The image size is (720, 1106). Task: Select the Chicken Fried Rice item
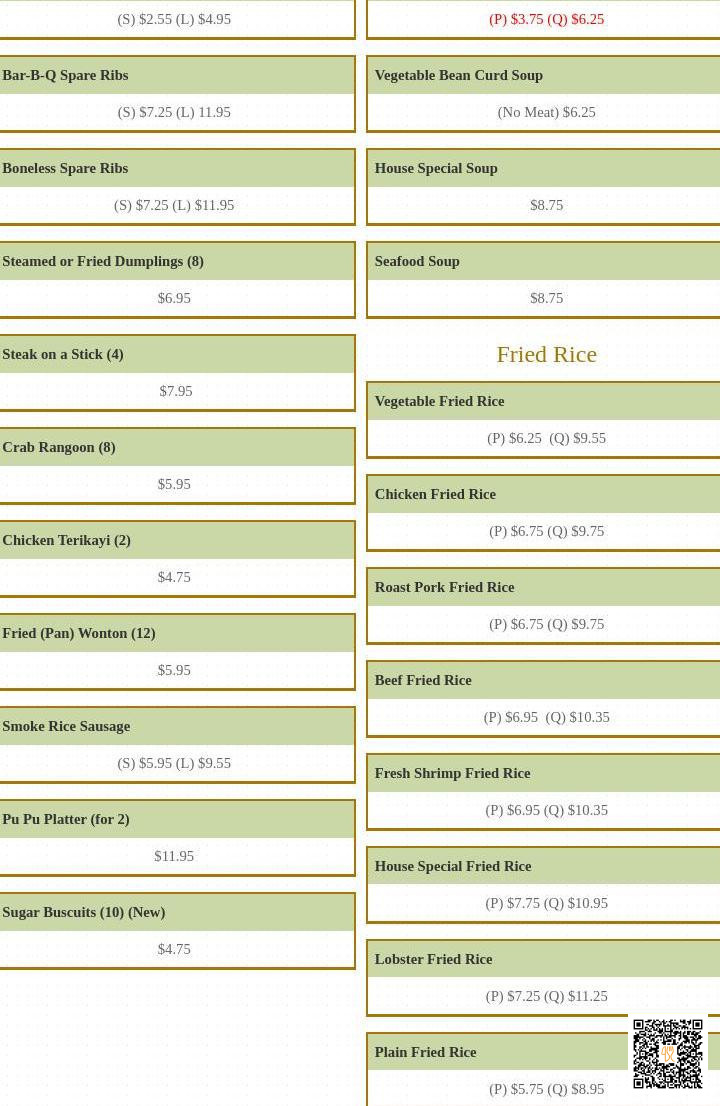pyautogui.click(x=435, y=495)
